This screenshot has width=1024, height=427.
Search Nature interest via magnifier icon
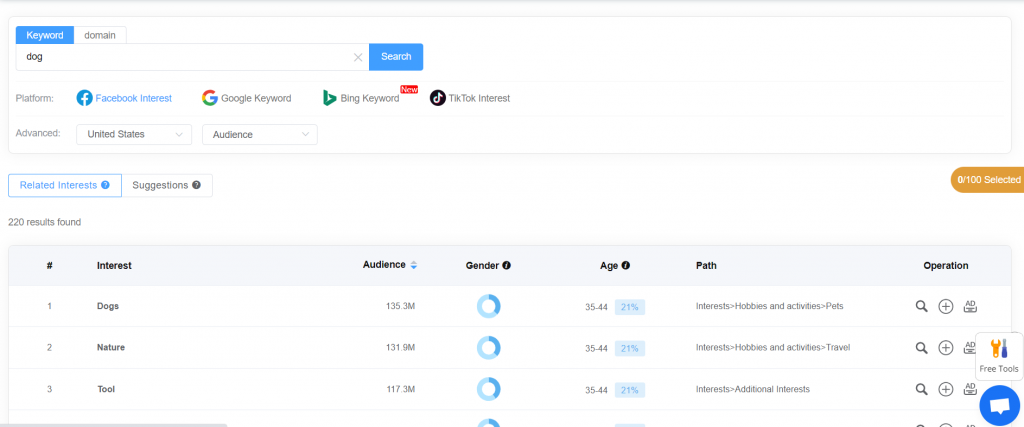click(x=921, y=348)
